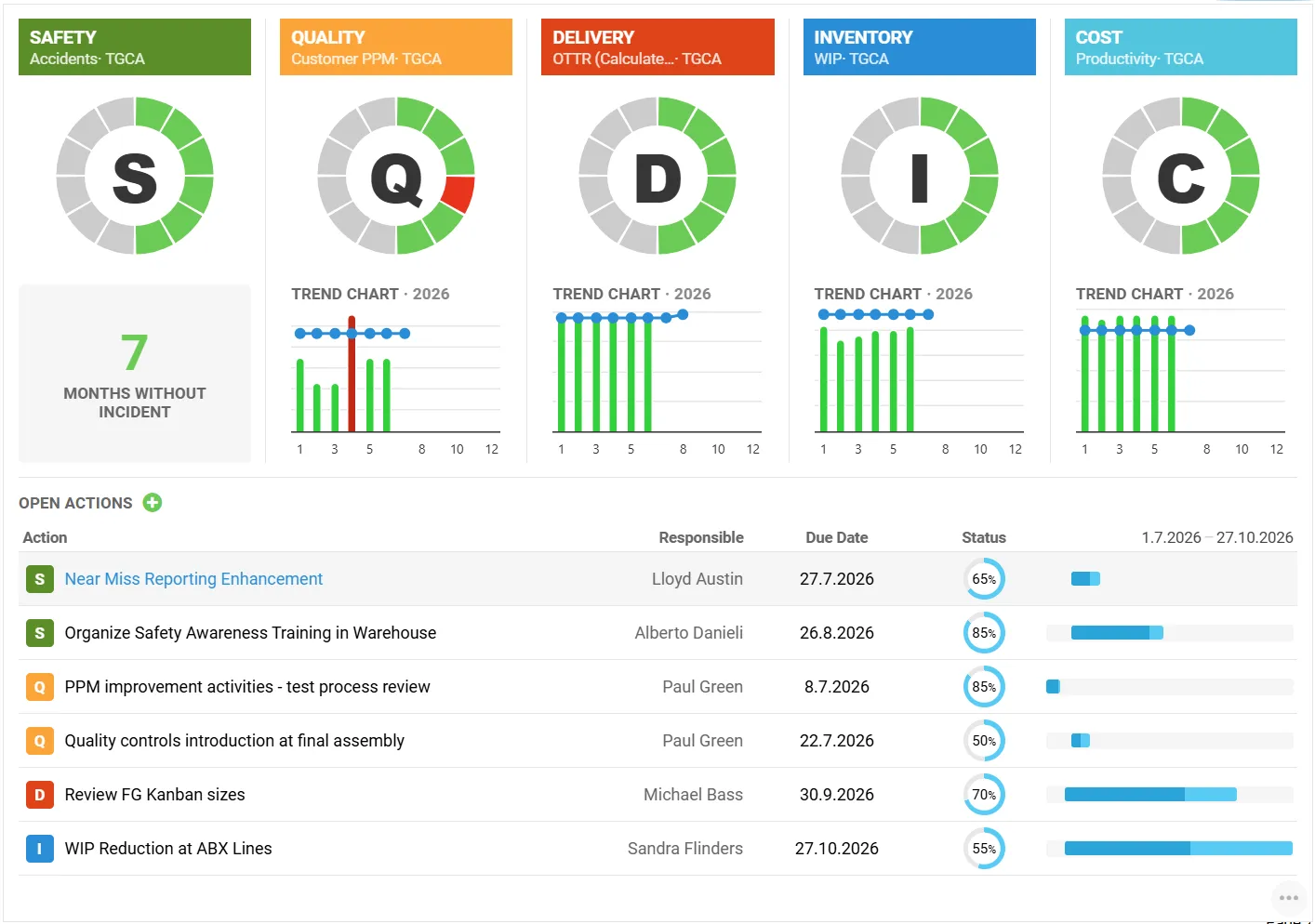Open the three-dots more options button
Image resolution: width=1315 pixels, height=924 pixels.
pyautogui.click(x=1288, y=898)
